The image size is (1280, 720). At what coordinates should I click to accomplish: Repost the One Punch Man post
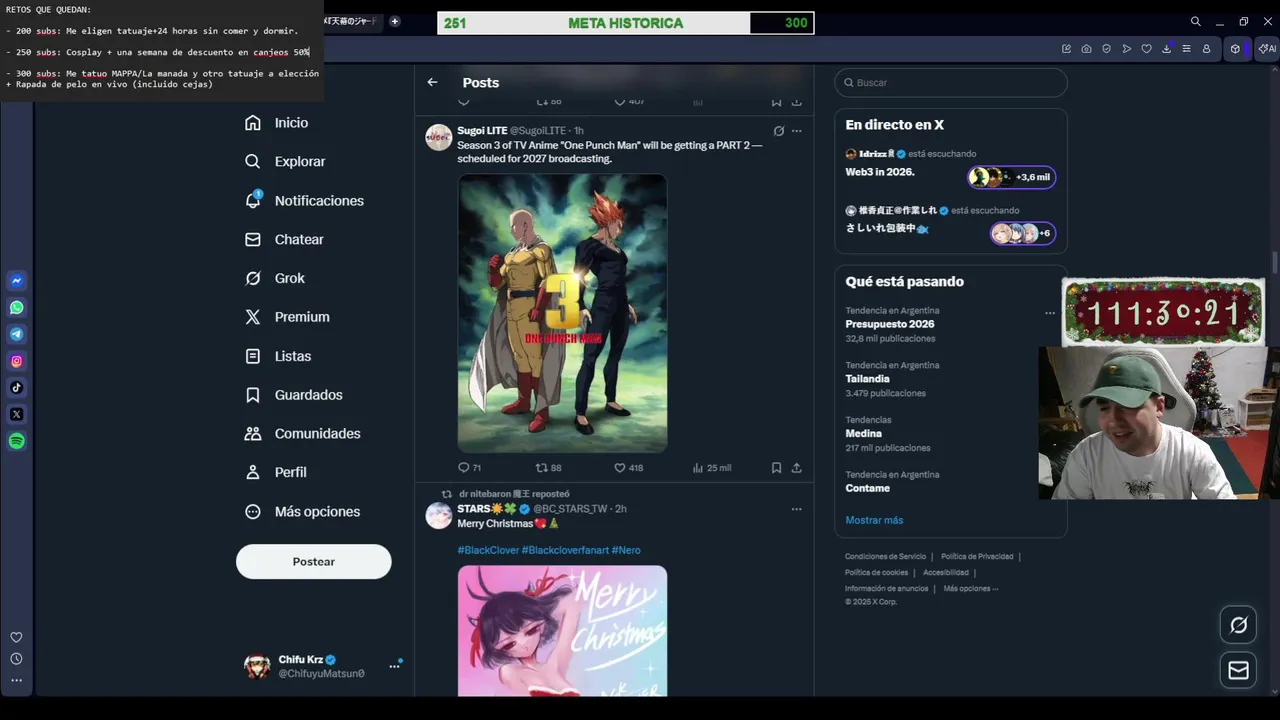pos(548,468)
